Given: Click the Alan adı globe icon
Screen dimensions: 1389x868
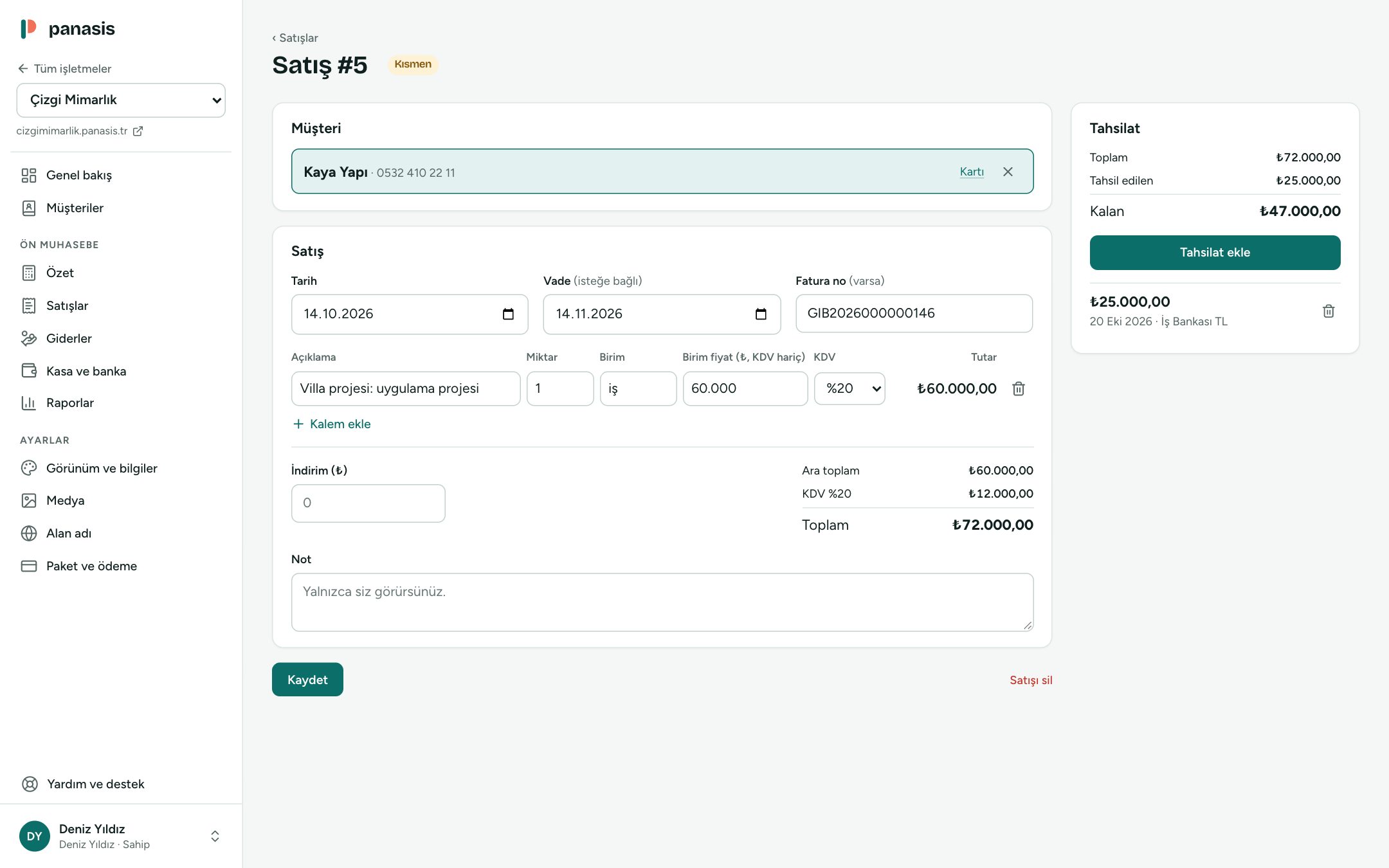Looking at the screenshot, I should point(29,533).
